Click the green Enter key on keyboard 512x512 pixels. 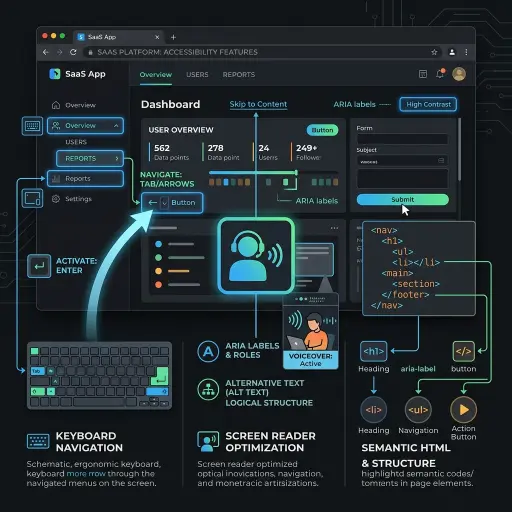160,376
